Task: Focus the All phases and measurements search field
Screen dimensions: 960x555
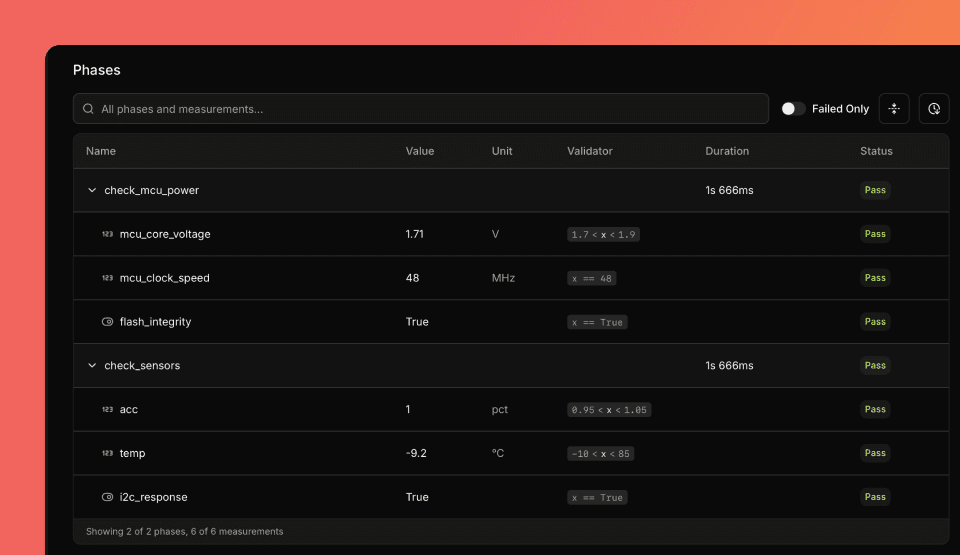Action: [x=420, y=109]
